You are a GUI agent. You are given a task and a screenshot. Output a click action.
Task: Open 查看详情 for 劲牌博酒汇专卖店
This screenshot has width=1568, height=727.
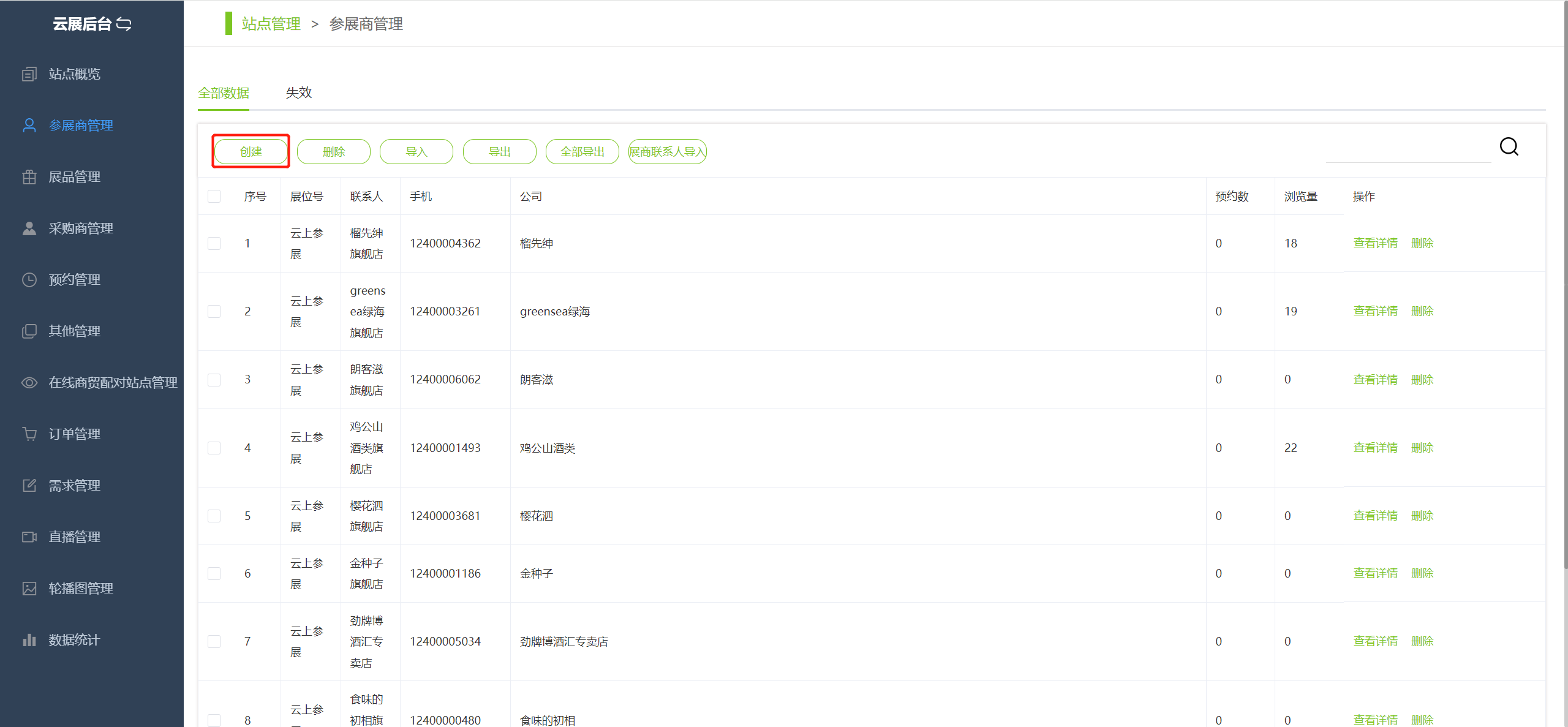point(1376,641)
